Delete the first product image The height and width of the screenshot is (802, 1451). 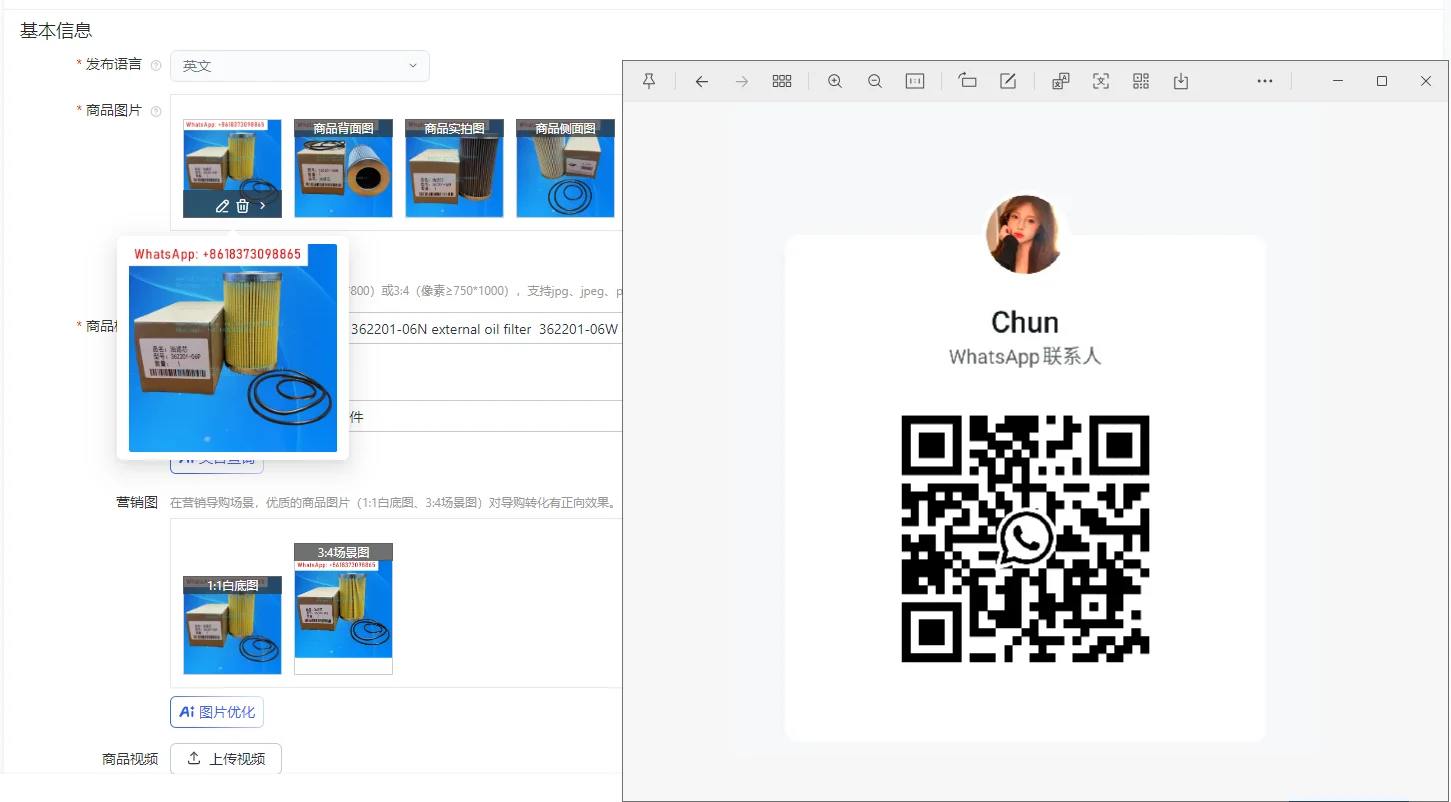[242, 206]
